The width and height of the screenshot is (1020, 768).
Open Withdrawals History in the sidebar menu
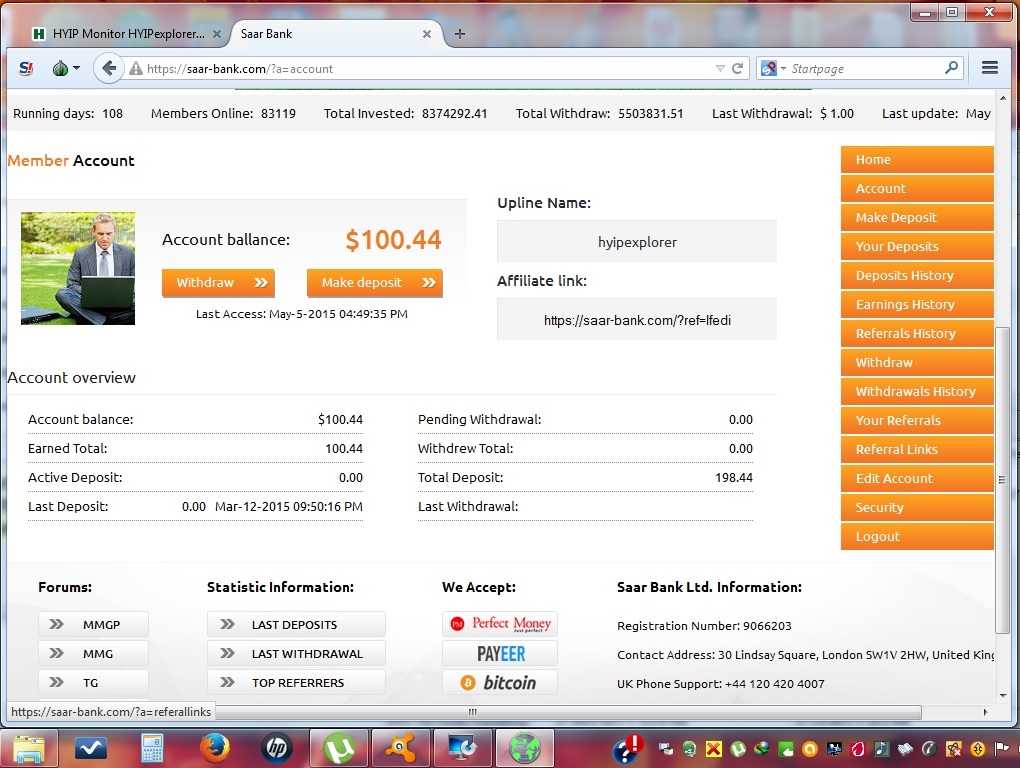pyautogui.click(x=916, y=392)
